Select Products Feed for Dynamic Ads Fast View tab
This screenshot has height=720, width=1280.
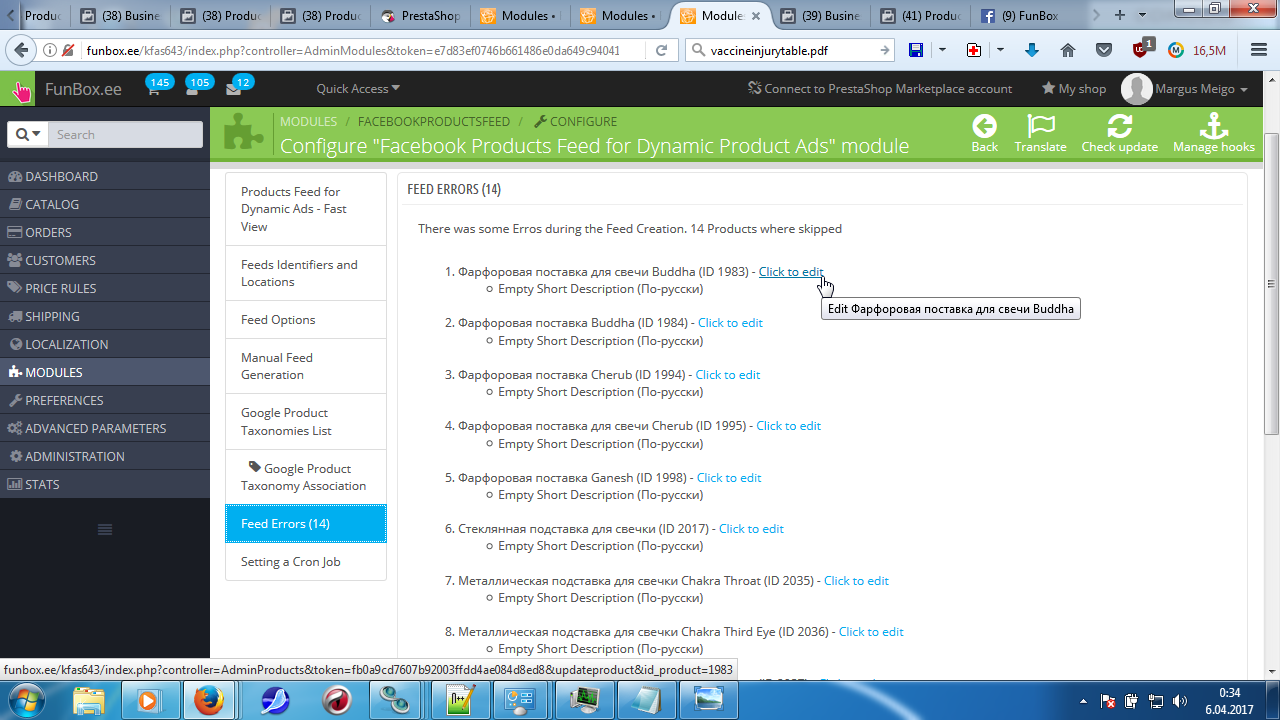(306, 209)
